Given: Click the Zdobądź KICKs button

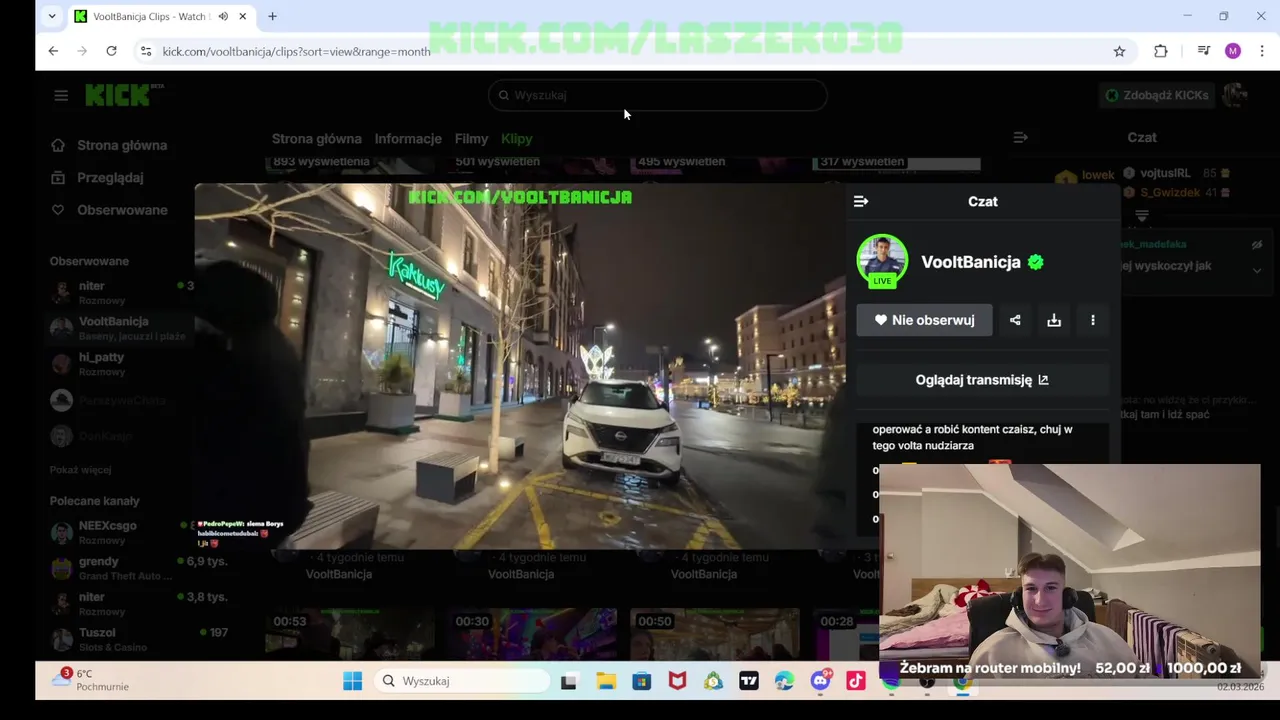Looking at the screenshot, I should pos(1155,95).
